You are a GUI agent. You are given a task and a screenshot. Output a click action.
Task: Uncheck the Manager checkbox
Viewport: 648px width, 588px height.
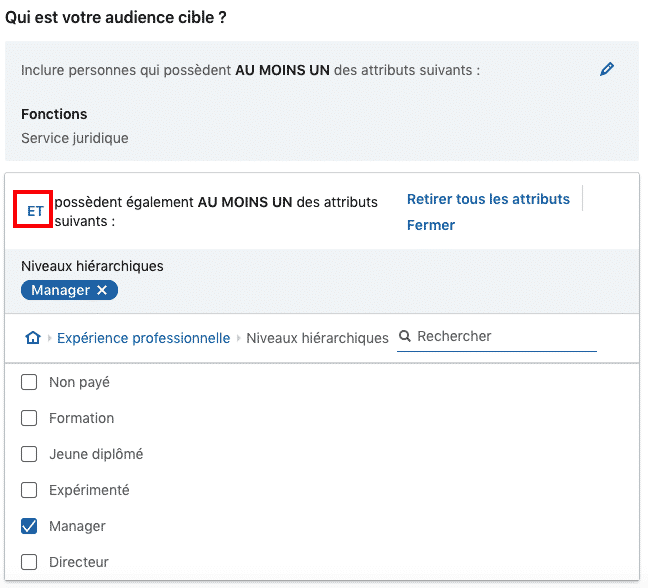coord(29,526)
